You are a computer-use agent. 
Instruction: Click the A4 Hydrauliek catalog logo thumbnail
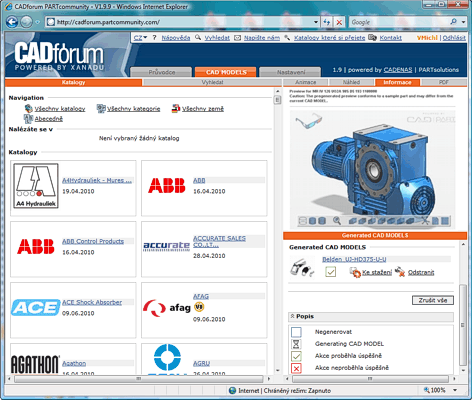36,186
